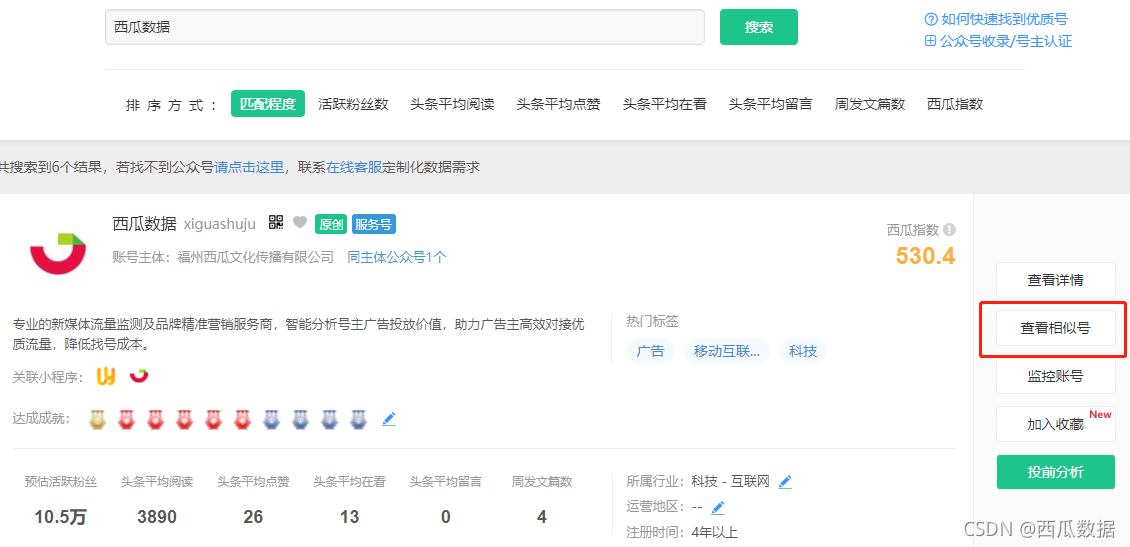Open the red-green linked mini-program icon
Image resolution: width=1130 pixels, height=547 pixels.
pyautogui.click(x=138, y=375)
